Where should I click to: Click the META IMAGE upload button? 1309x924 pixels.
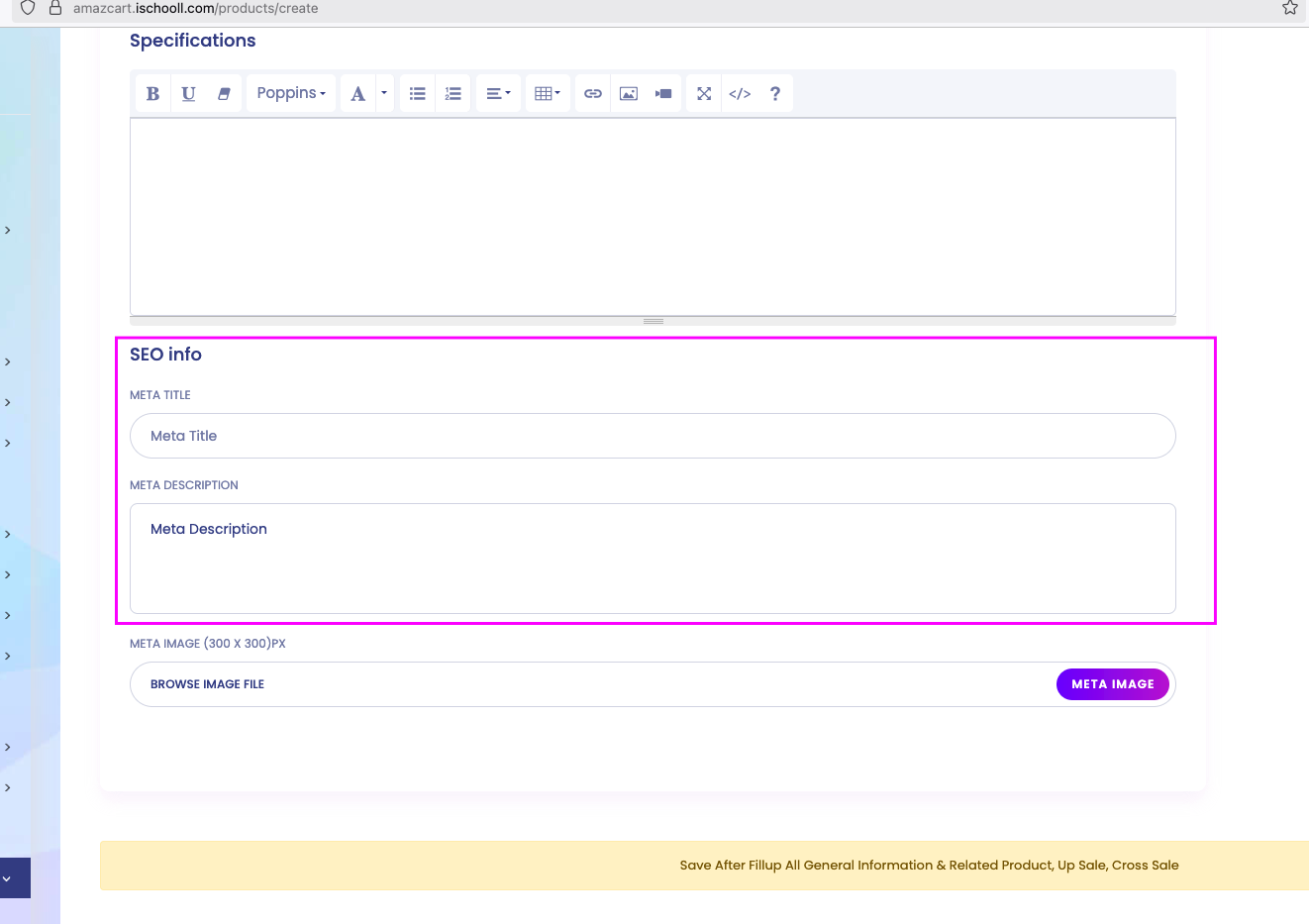(1113, 684)
